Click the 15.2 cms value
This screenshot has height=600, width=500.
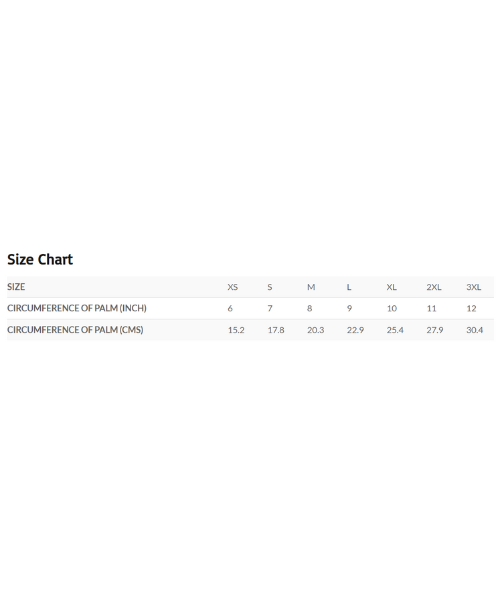pos(236,330)
